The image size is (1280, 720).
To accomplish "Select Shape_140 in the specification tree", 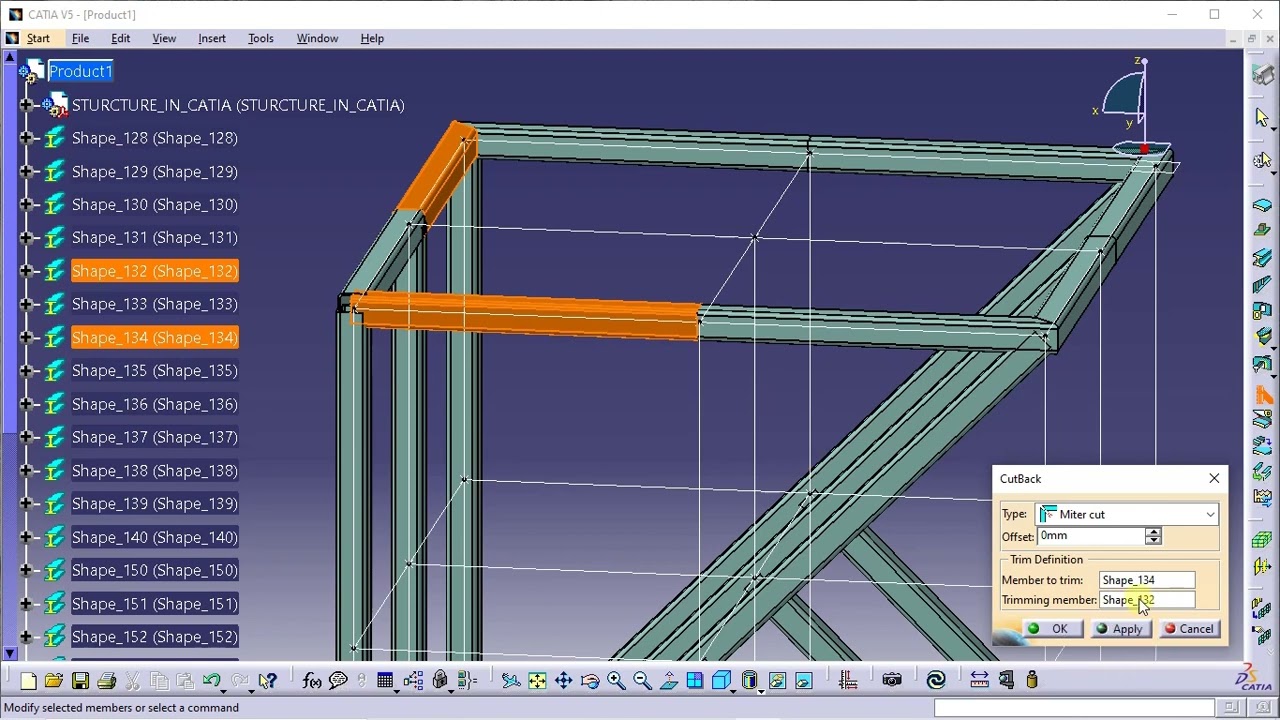I will click(154, 537).
